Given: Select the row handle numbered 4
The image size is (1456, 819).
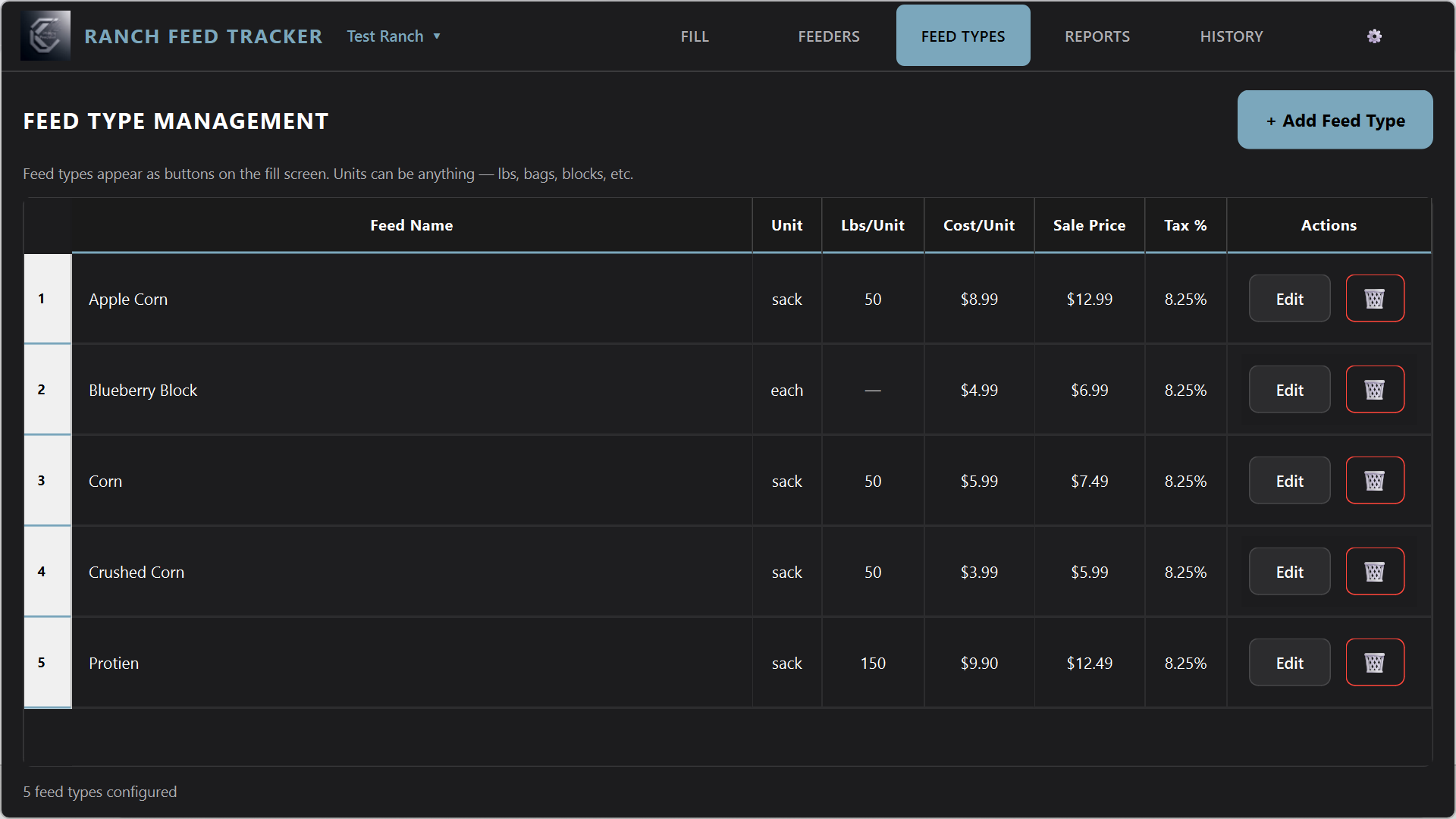Looking at the screenshot, I should pos(47,571).
